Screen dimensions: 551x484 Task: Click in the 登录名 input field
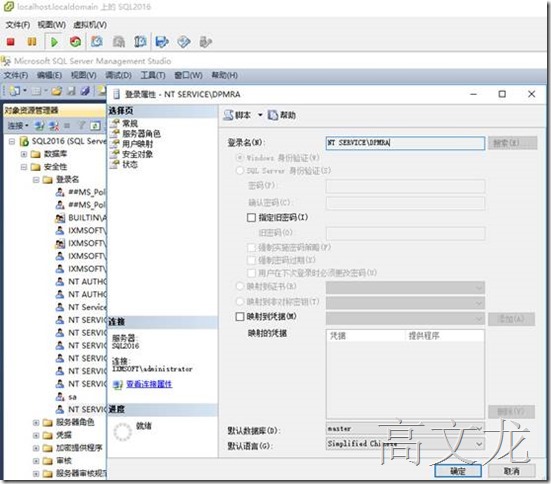[405, 143]
